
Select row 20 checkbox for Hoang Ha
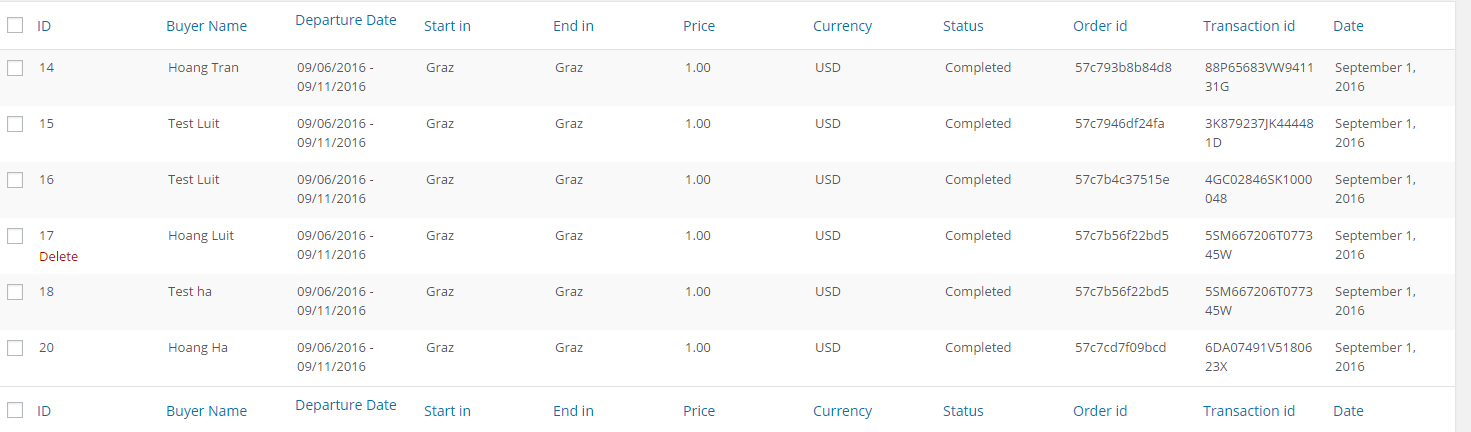coord(15,348)
